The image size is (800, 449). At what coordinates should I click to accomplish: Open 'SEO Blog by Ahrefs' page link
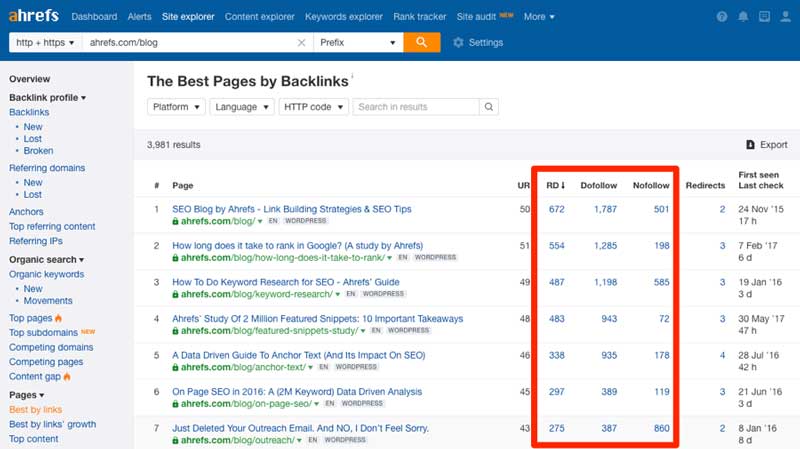click(x=292, y=209)
